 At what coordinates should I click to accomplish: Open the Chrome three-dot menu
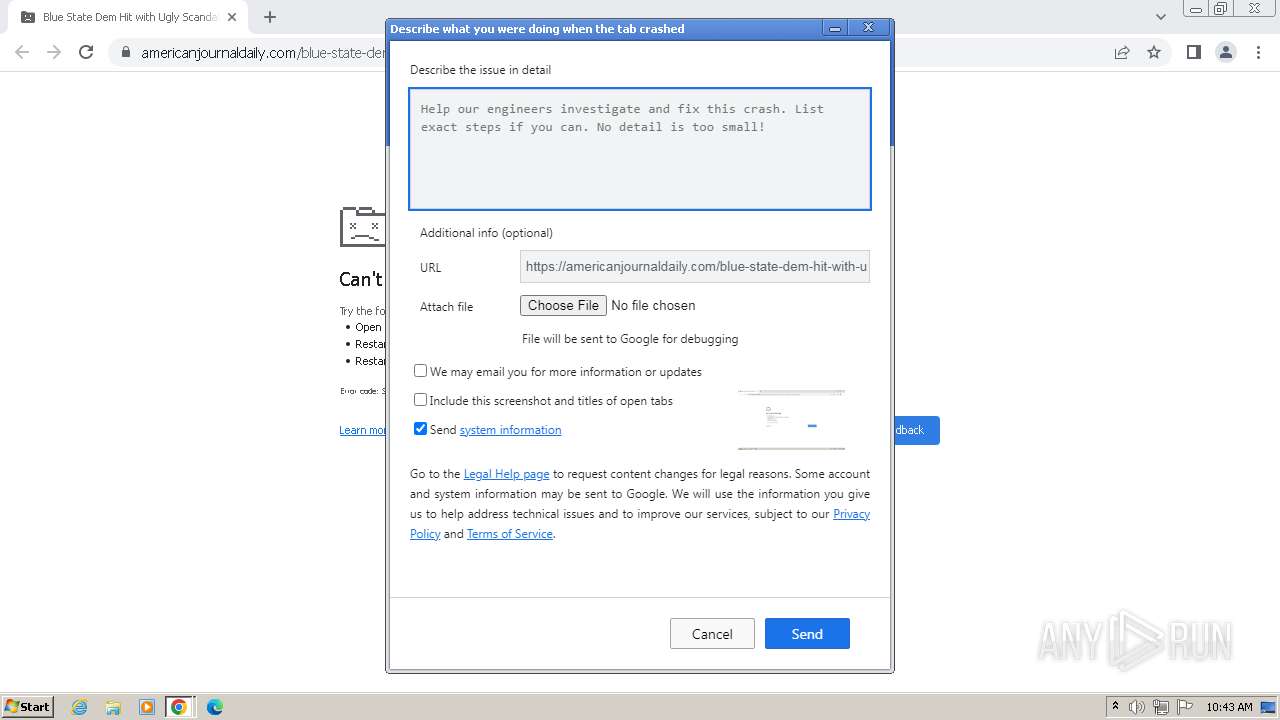(1258, 53)
